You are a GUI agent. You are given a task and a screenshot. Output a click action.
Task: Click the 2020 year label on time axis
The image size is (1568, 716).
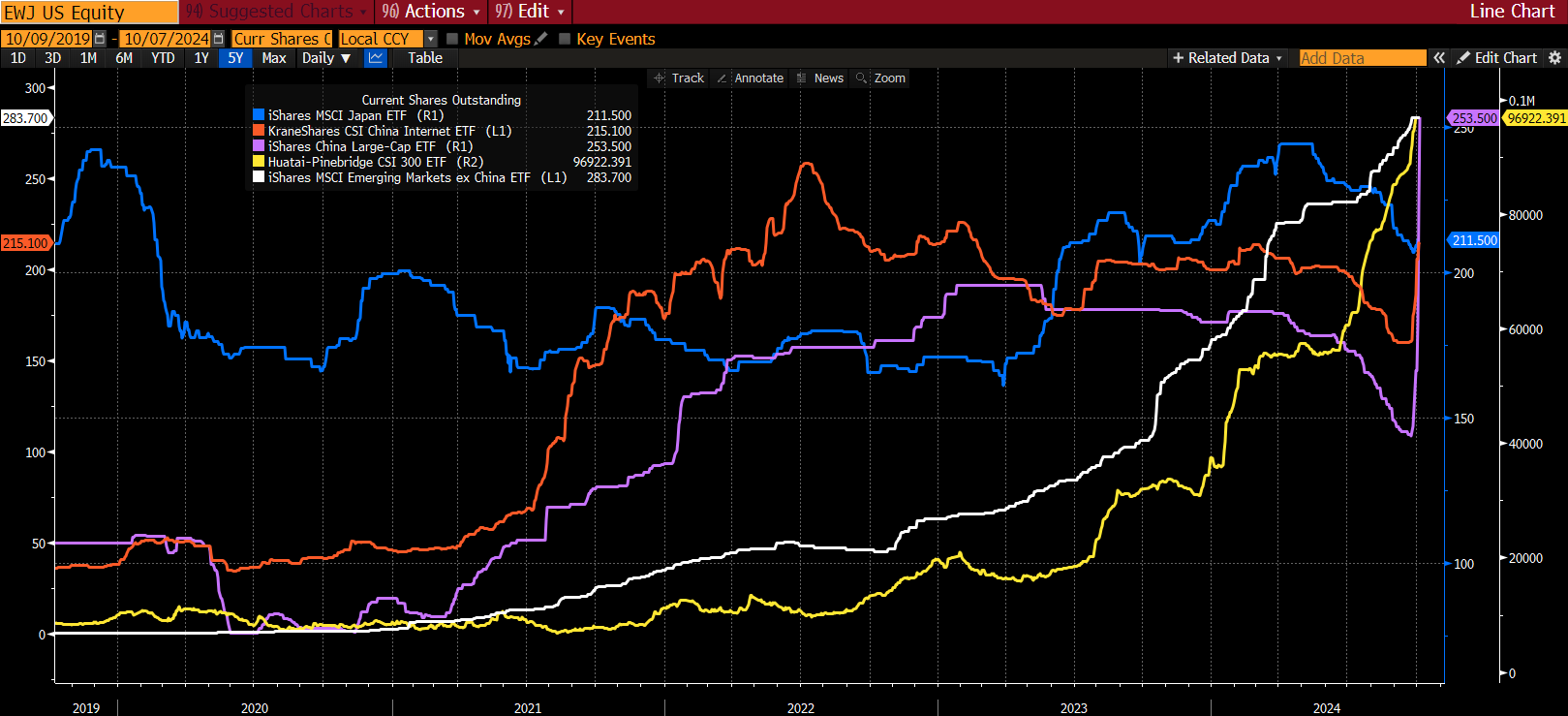(x=255, y=708)
